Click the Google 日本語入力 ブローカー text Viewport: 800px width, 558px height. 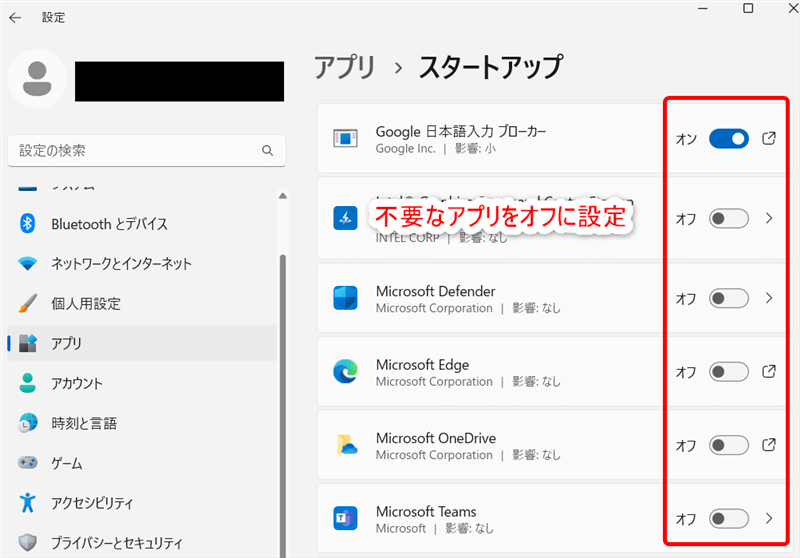click(461, 132)
